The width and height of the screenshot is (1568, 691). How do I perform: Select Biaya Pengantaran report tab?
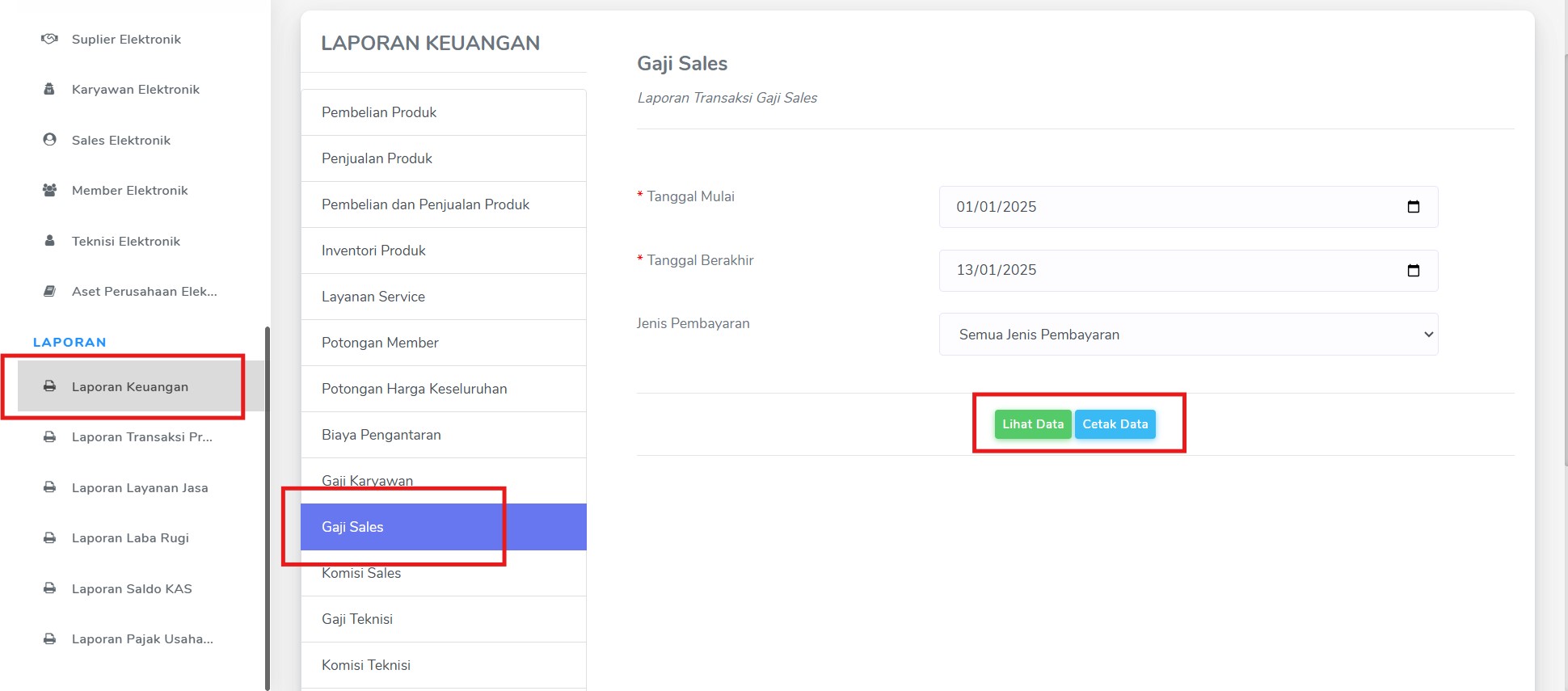[x=443, y=435]
